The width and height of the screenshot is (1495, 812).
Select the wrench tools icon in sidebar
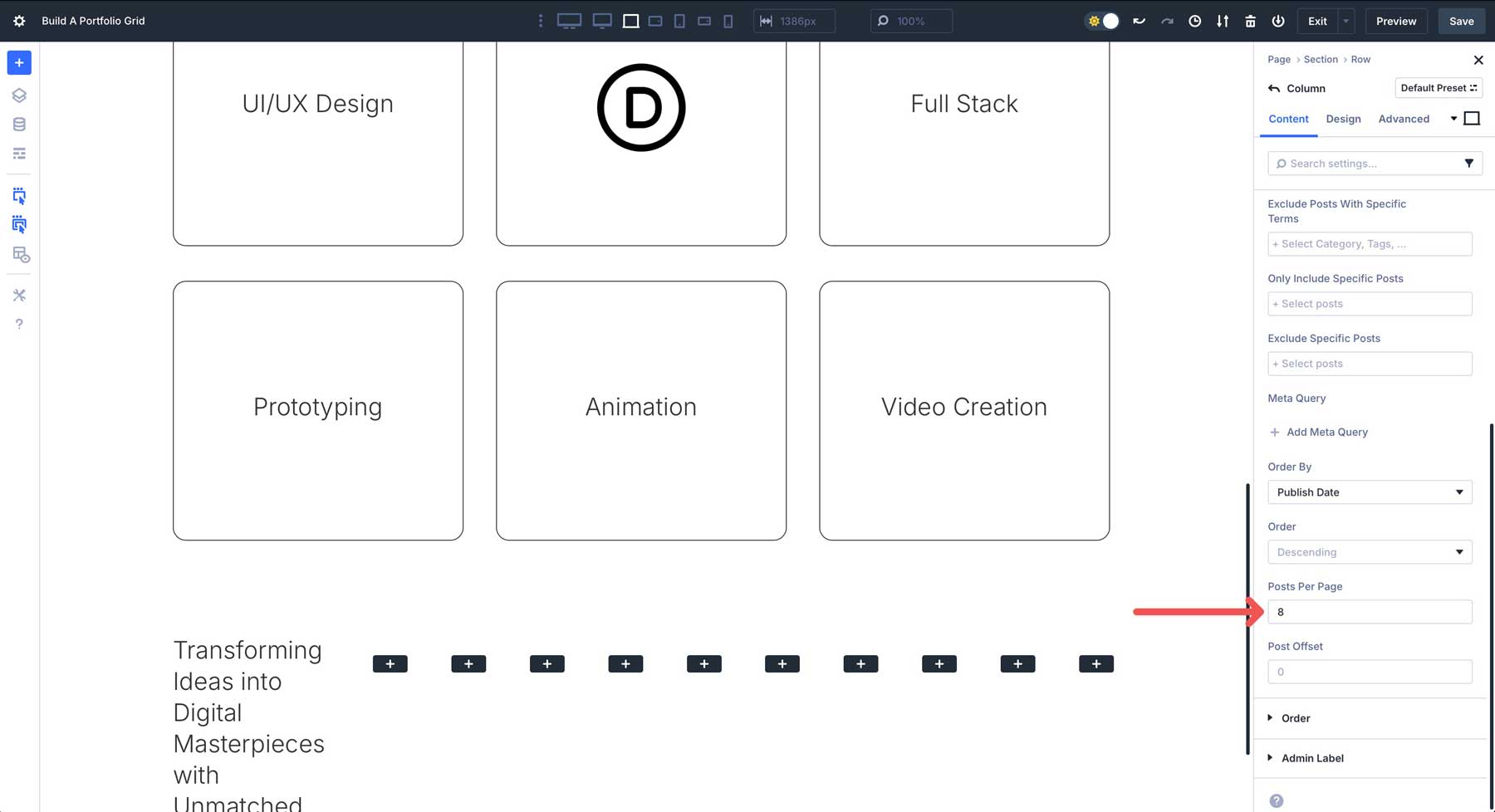[19, 295]
